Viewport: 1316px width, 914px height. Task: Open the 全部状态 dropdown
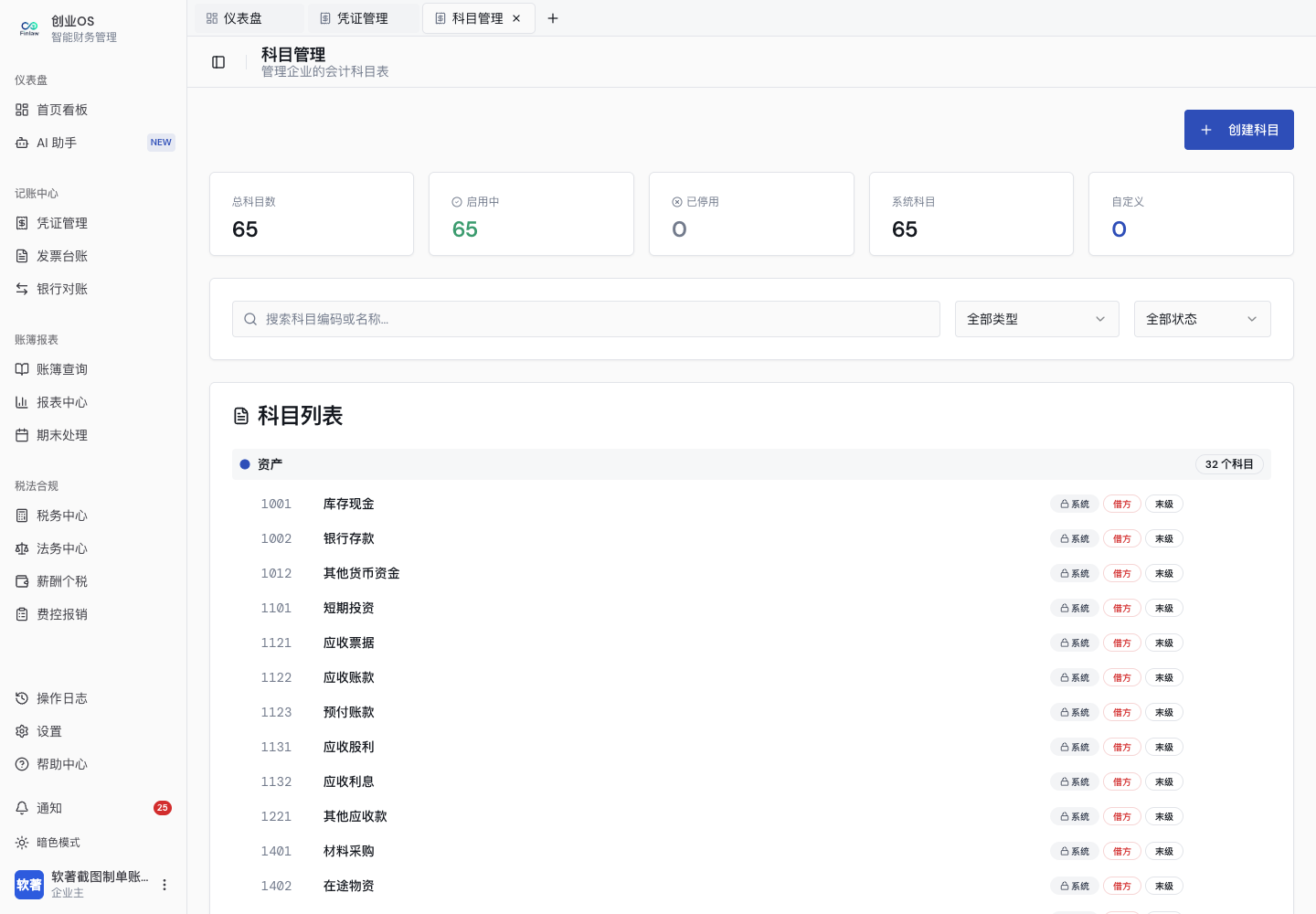coord(1203,319)
